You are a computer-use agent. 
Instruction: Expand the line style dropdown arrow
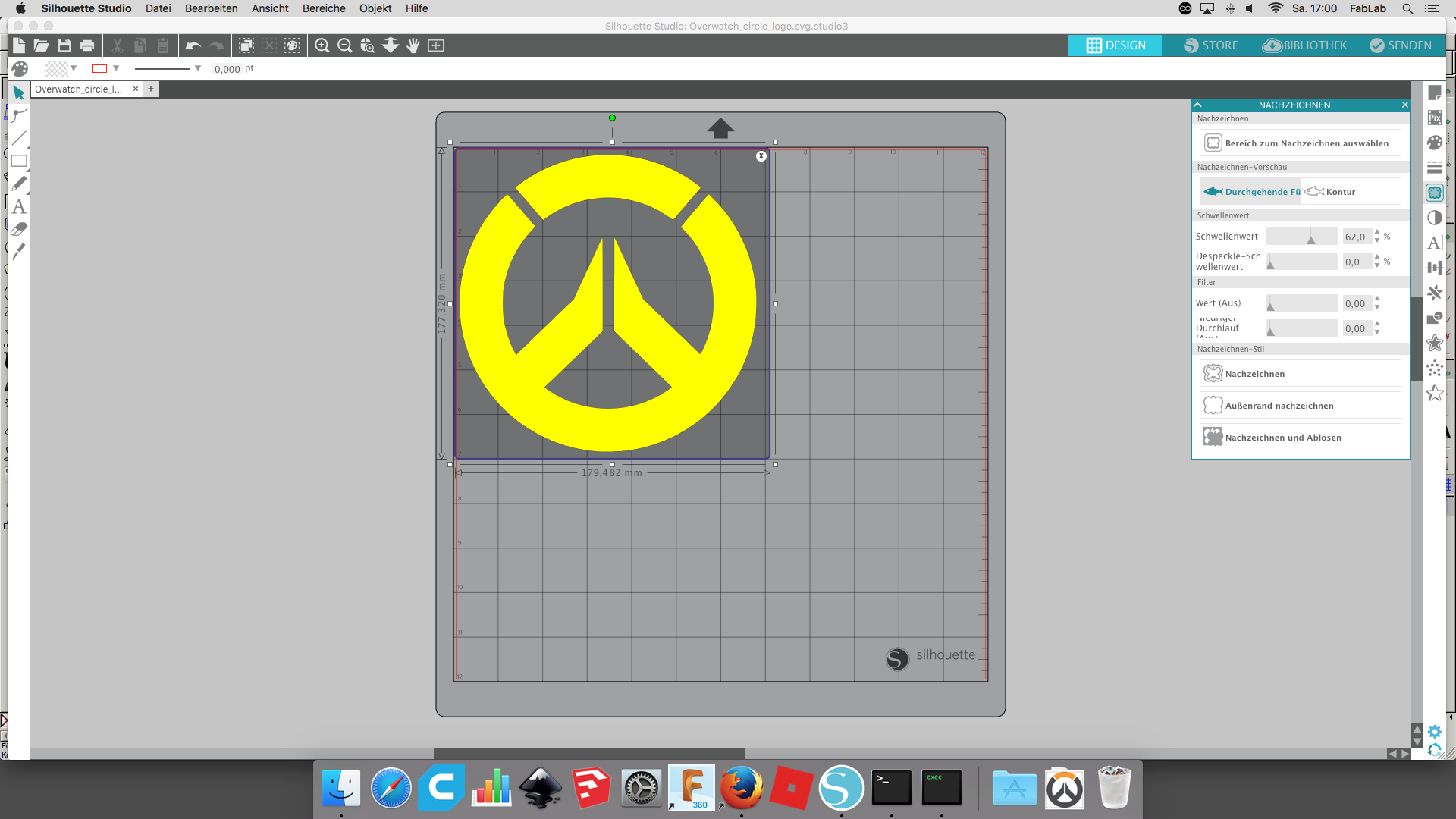198,68
